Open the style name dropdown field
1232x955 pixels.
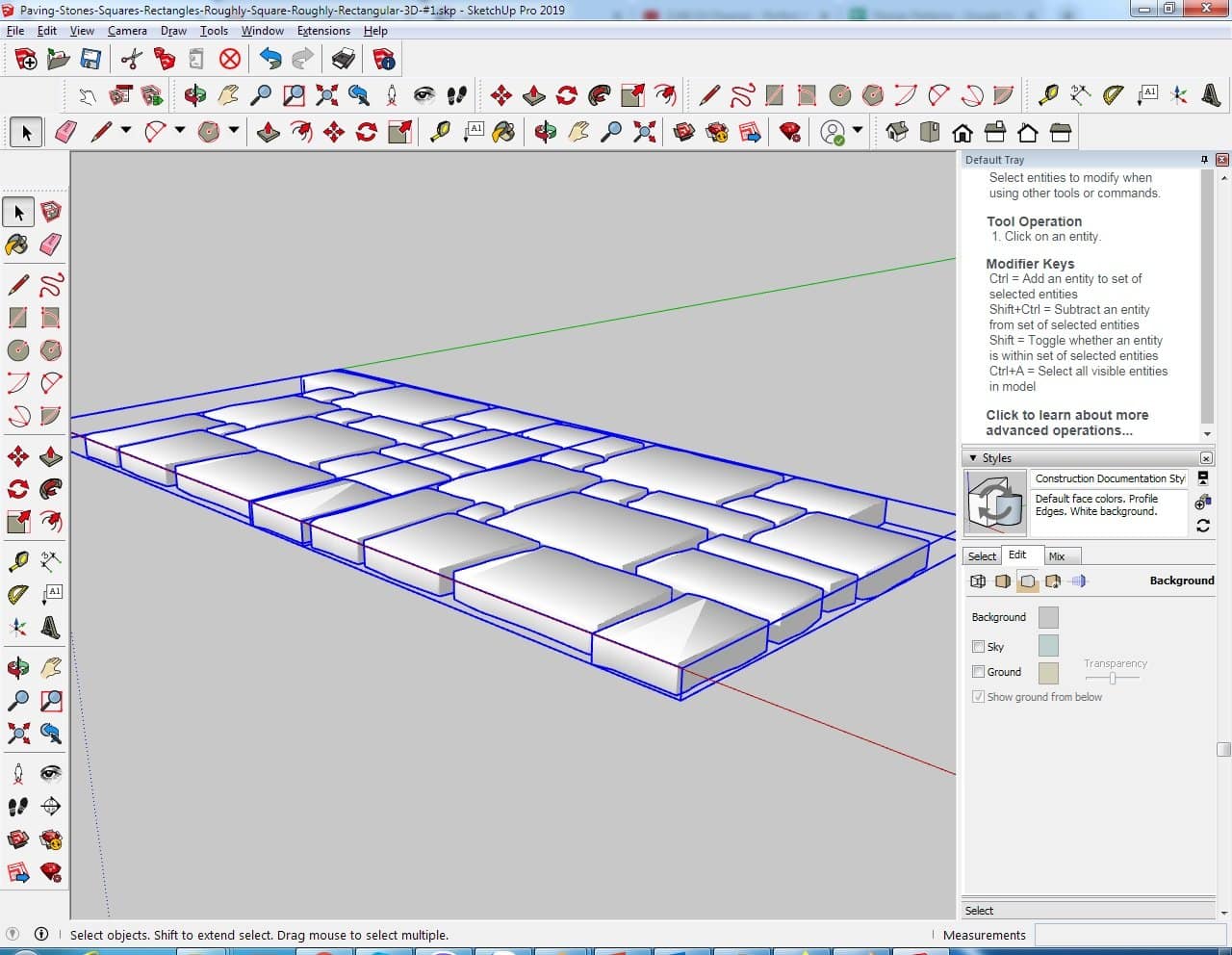point(1110,478)
